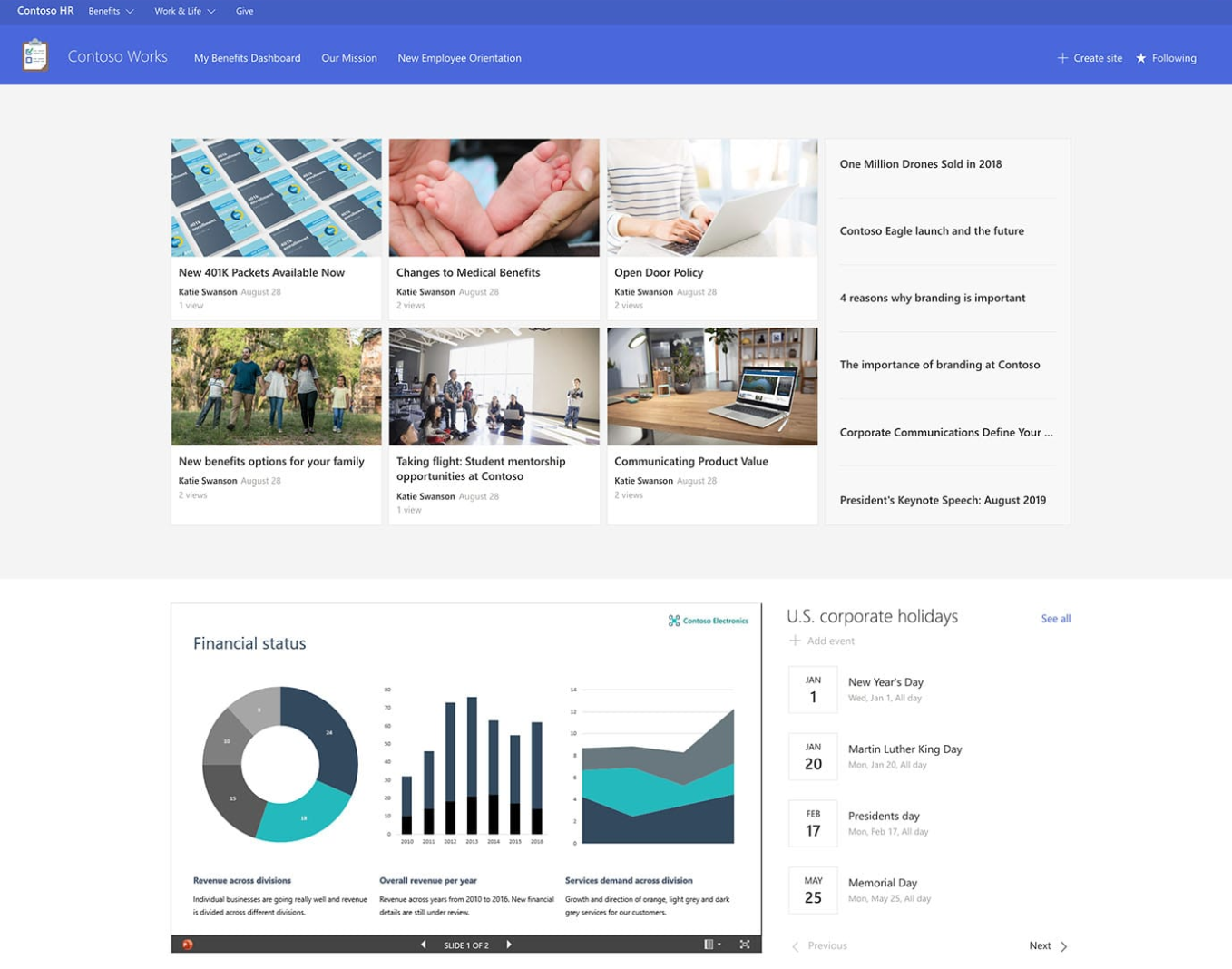This screenshot has height=969, width=1232.
Task: Click Overall revenue per year caption
Action: pos(428,880)
